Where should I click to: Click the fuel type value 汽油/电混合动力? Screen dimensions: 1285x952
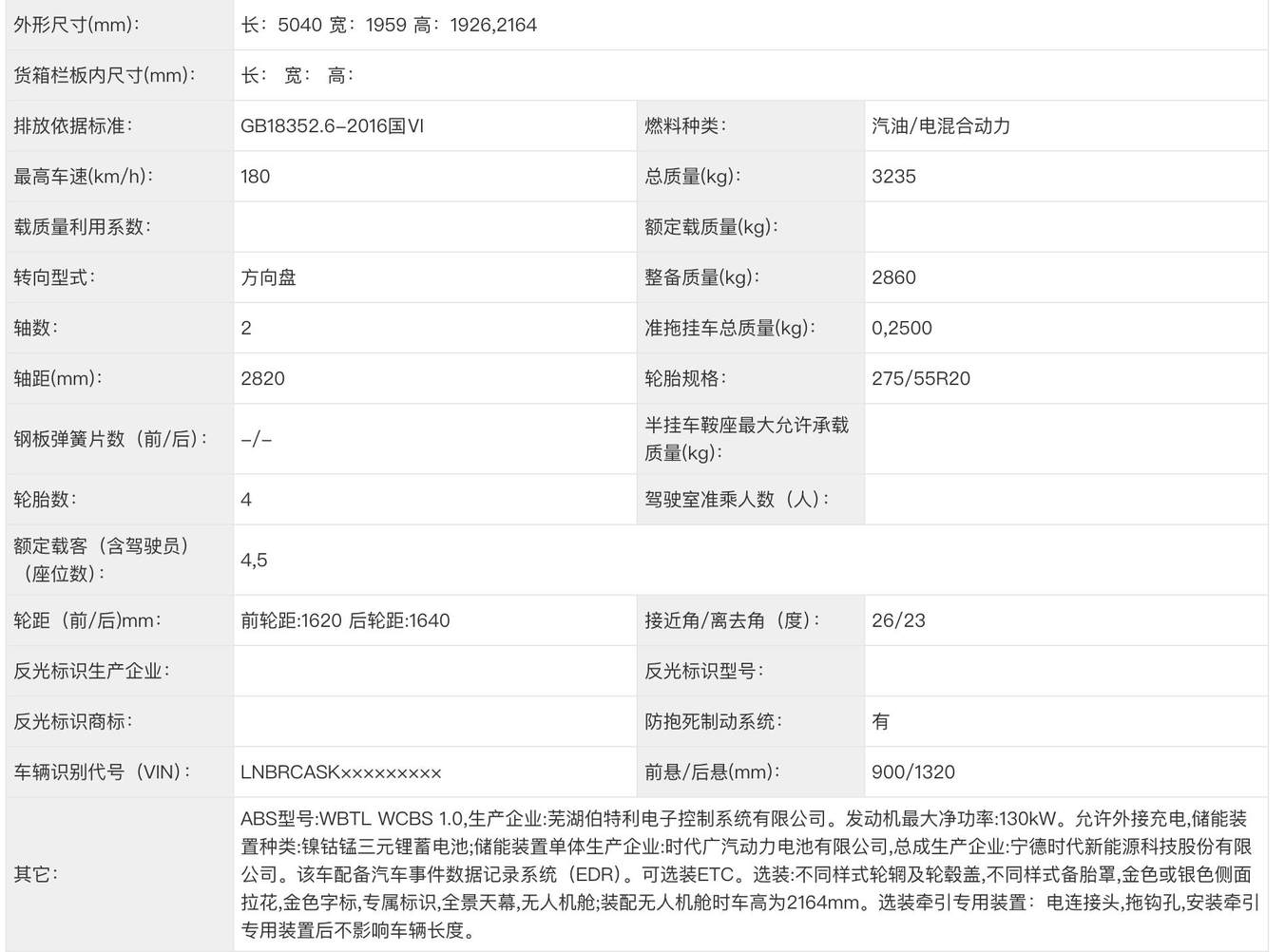tap(940, 125)
